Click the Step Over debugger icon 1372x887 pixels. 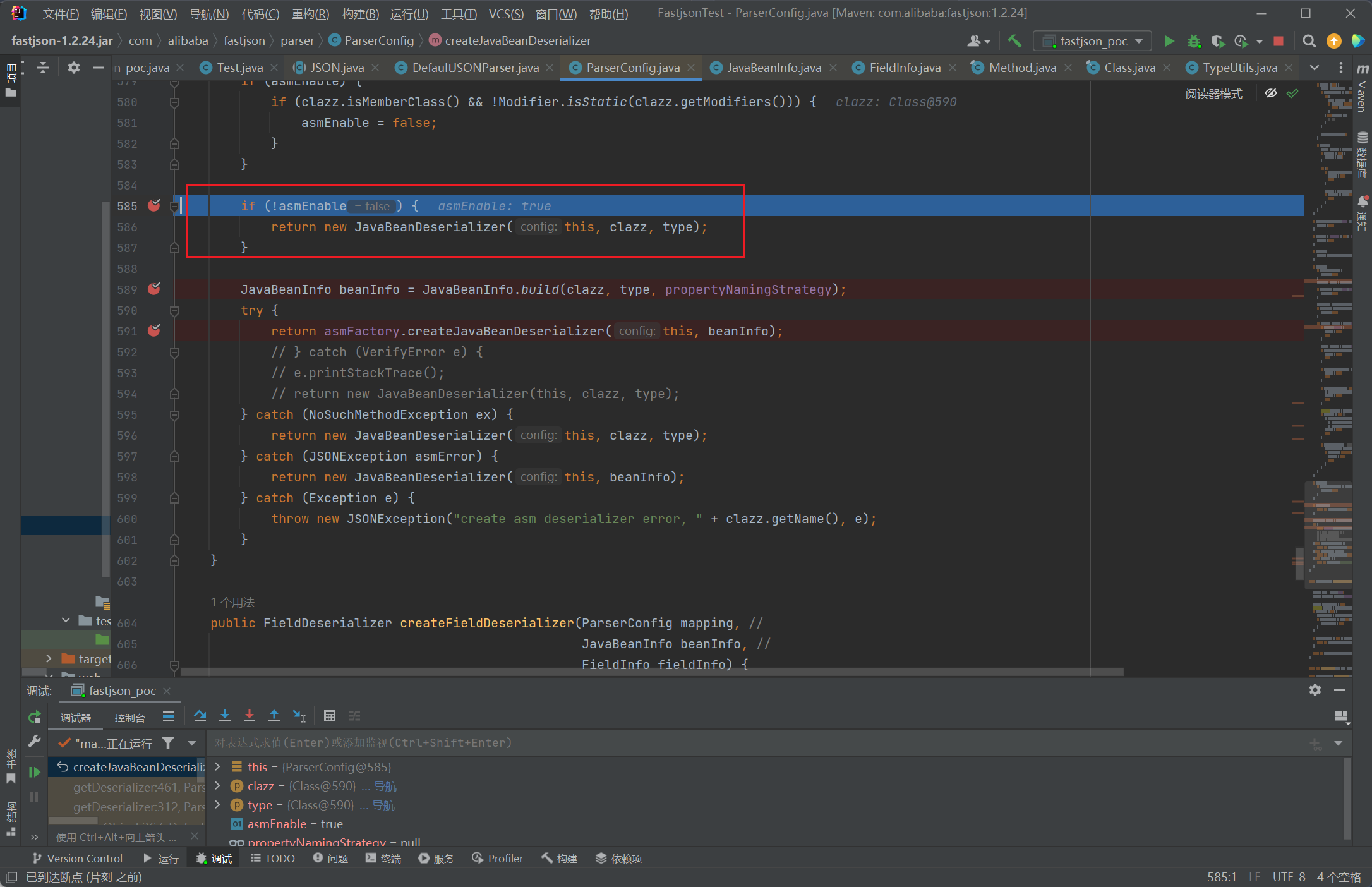point(200,716)
